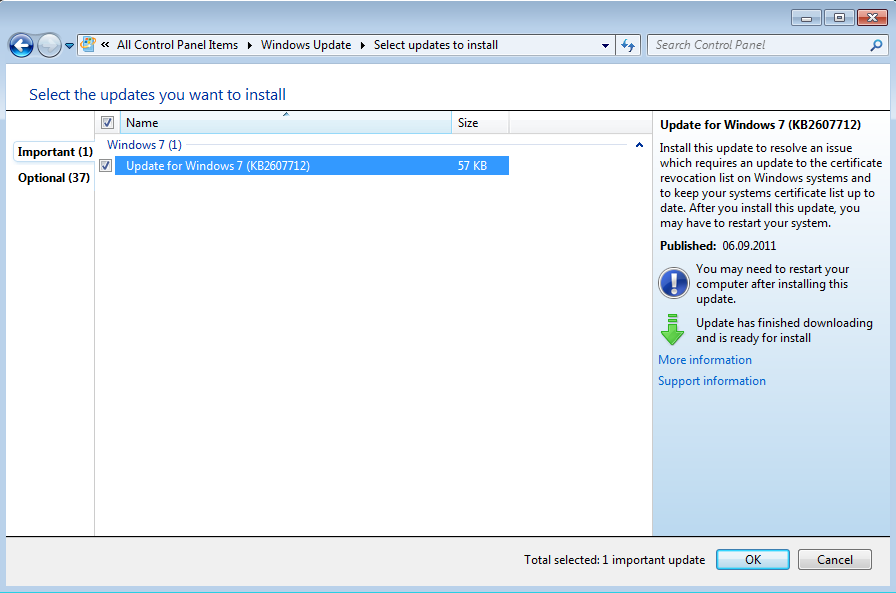Viewport: 896px width, 593px height.
Task: Click the Back navigation arrow
Action: [22, 45]
